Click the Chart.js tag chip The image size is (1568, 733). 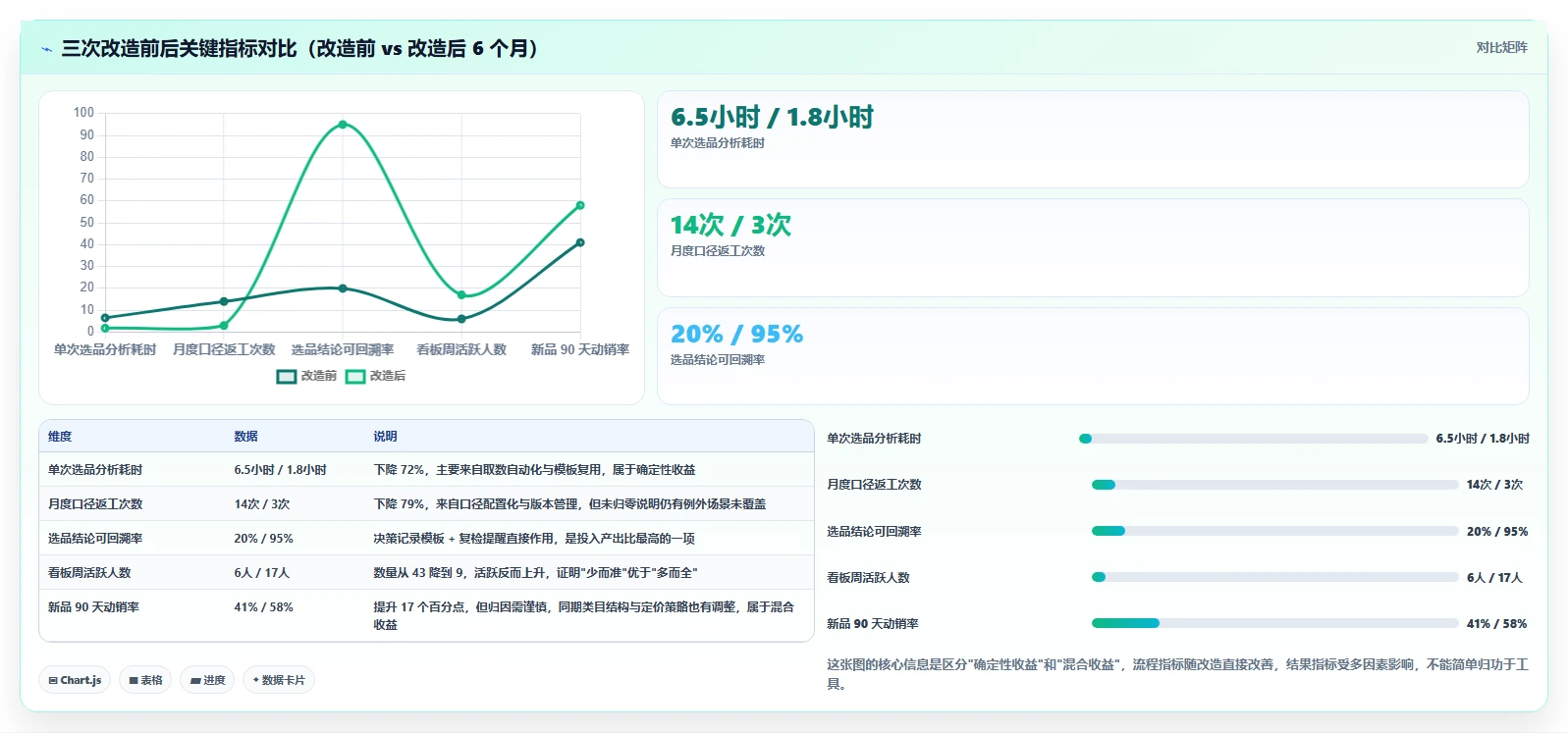(x=75, y=680)
